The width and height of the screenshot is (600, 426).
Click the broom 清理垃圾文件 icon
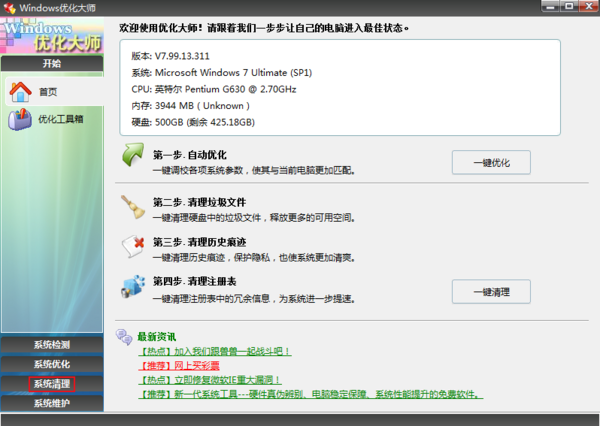click(x=133, y=206)
